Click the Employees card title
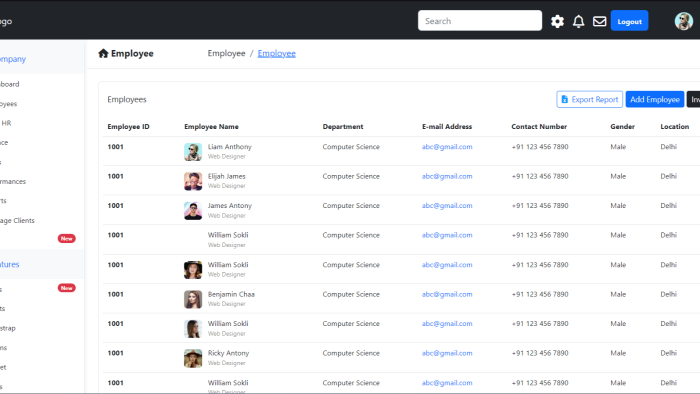This screenshot has width=700, height=394. 127,100
